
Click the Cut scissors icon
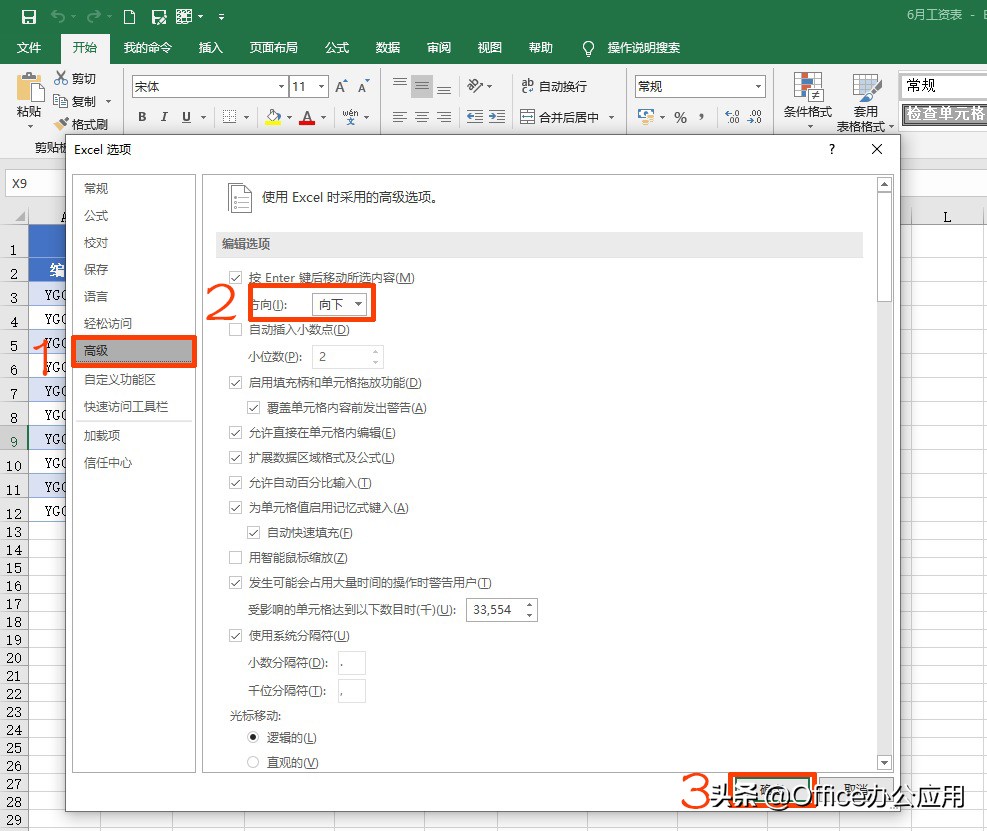60,78
